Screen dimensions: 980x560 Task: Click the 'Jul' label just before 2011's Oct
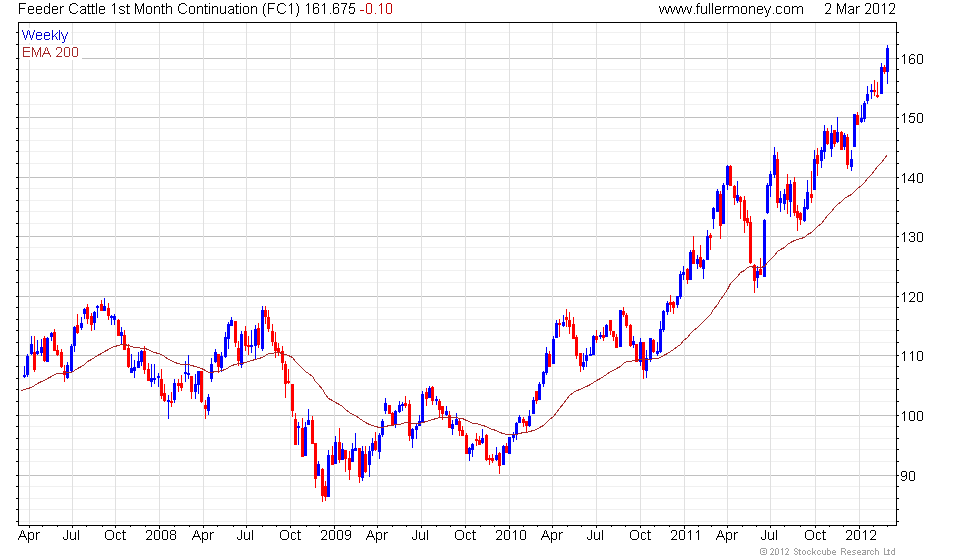click(x=769, y=536)
